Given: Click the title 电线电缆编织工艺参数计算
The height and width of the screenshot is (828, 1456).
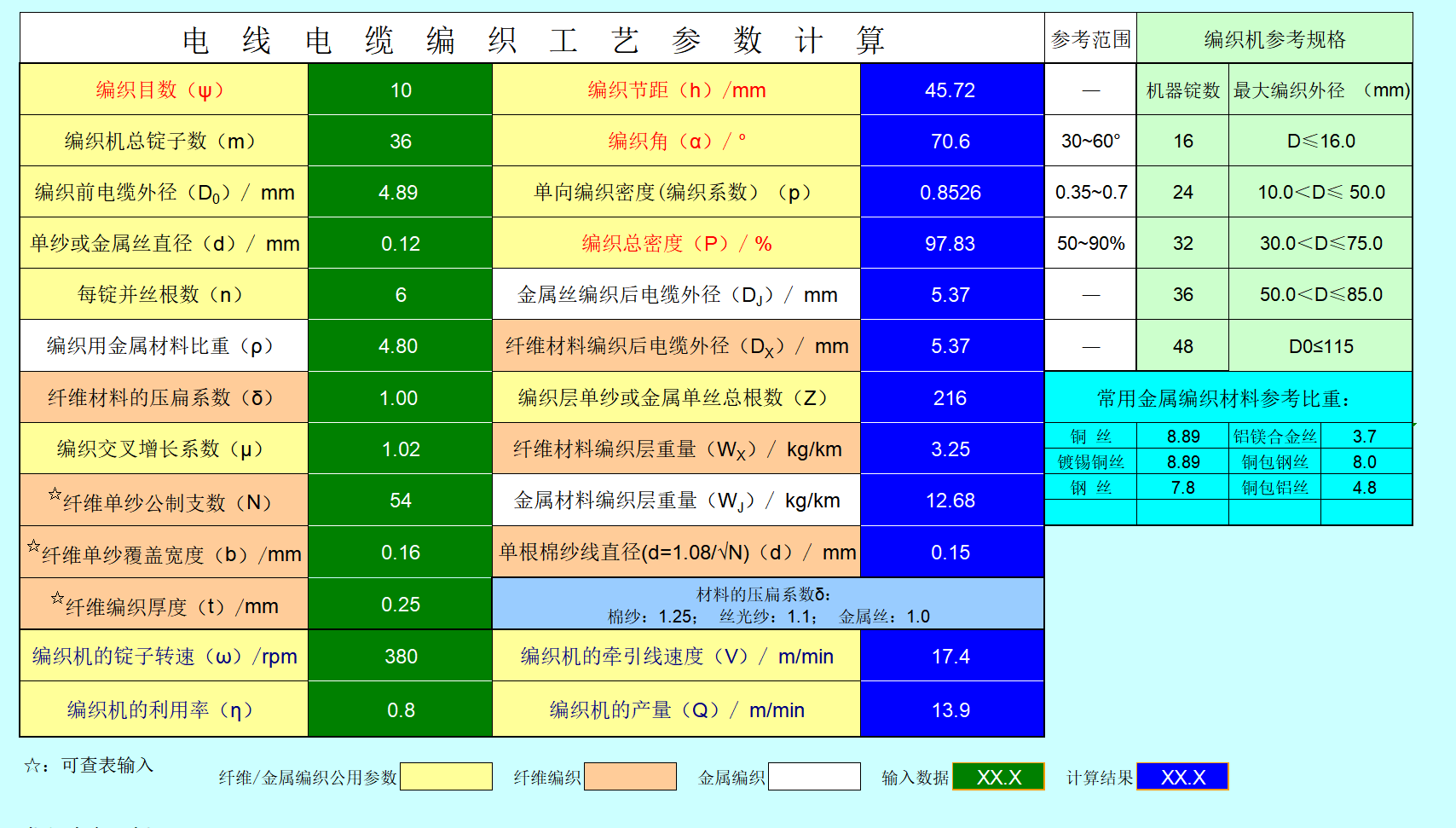Looking at the screenshot, I should 533,39.
